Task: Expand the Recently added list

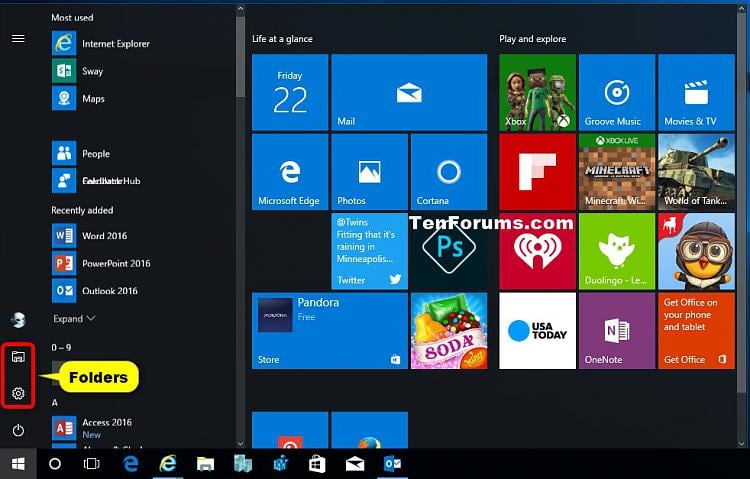Action: tap(74, 319)
